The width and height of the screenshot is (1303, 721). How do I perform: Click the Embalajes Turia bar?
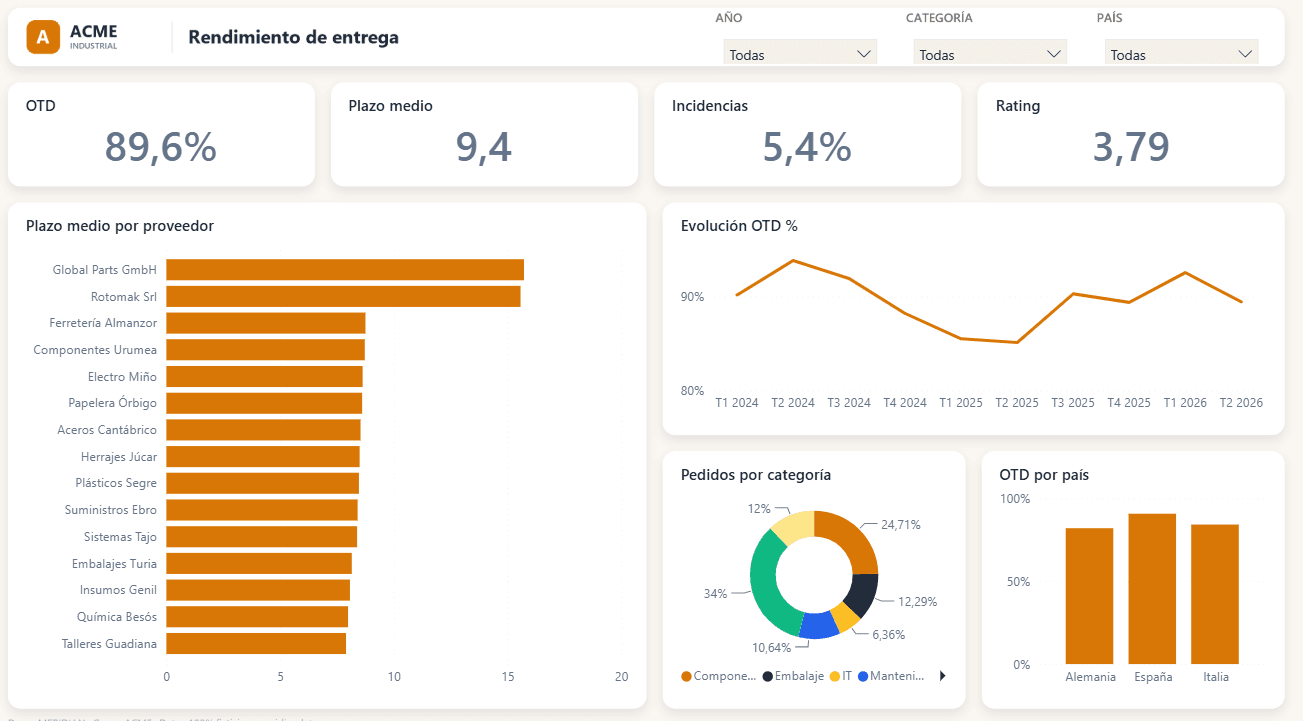[x=259, y=563]
